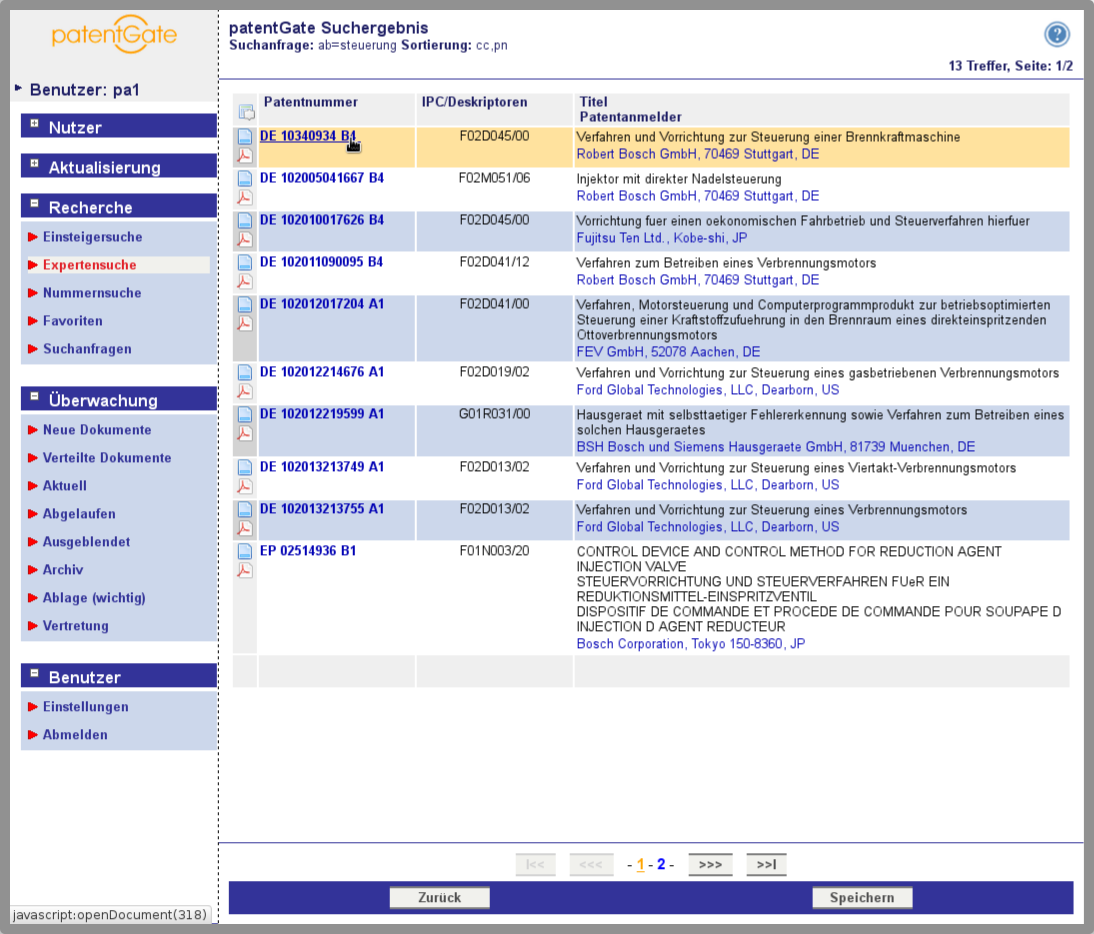Click the select-all documents icon in table header
1094x934 pixels.
(x=246, y=112)
